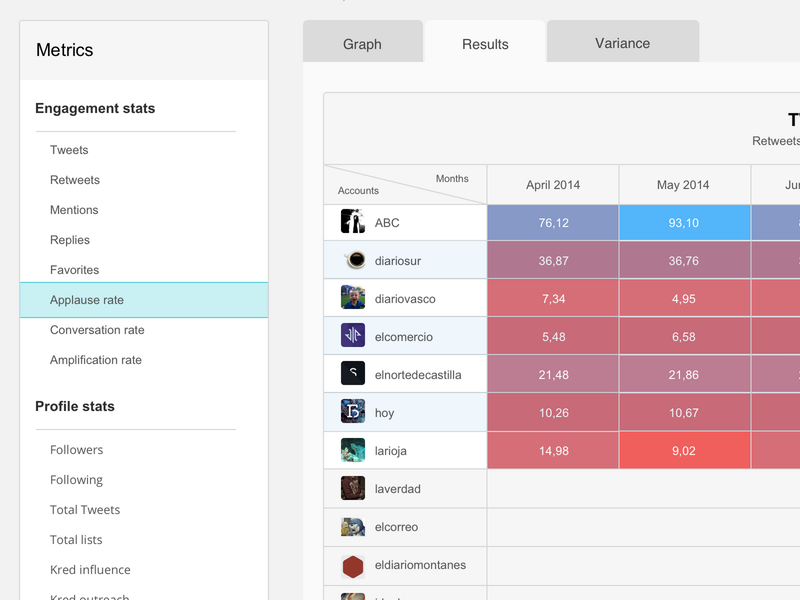Click the larioja account avatar
Screen dimensions: 800x600
pyautogui.click(x=352, y=450)
